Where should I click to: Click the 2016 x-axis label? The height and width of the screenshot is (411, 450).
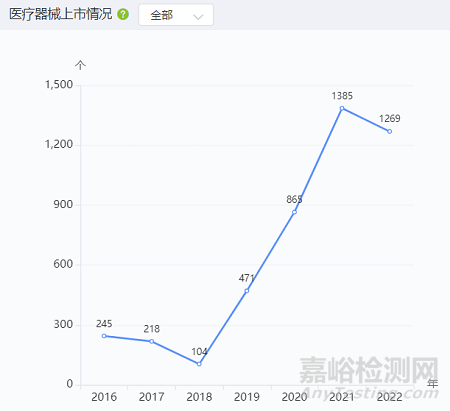coord(104,397)
